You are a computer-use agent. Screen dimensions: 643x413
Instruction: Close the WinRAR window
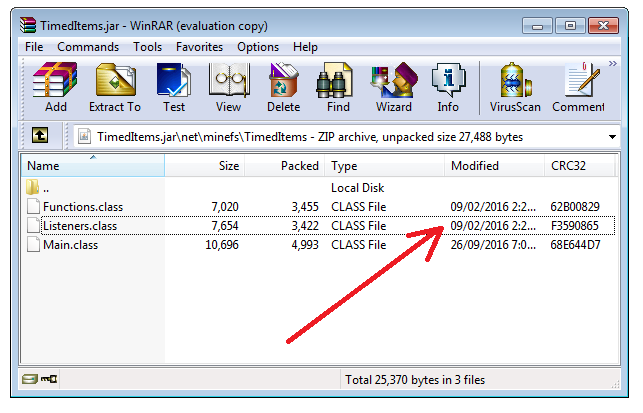coord(603,26)
